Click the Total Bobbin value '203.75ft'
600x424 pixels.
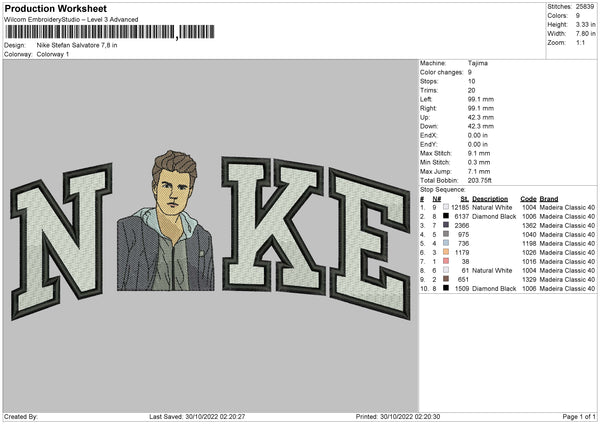(479, 180)
